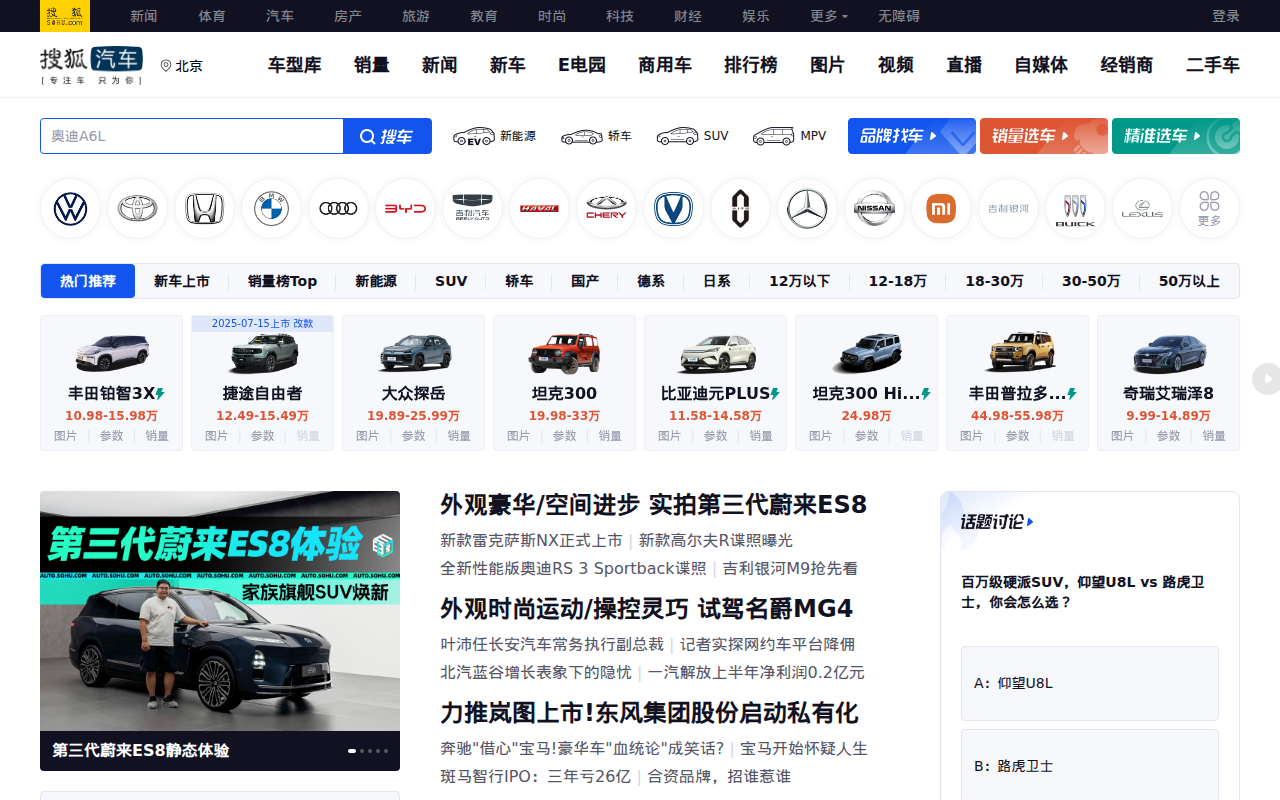The height and width of the screenshot is (800, 1280).
Task: Open the BYD brand logo
Action: (406, 209)
